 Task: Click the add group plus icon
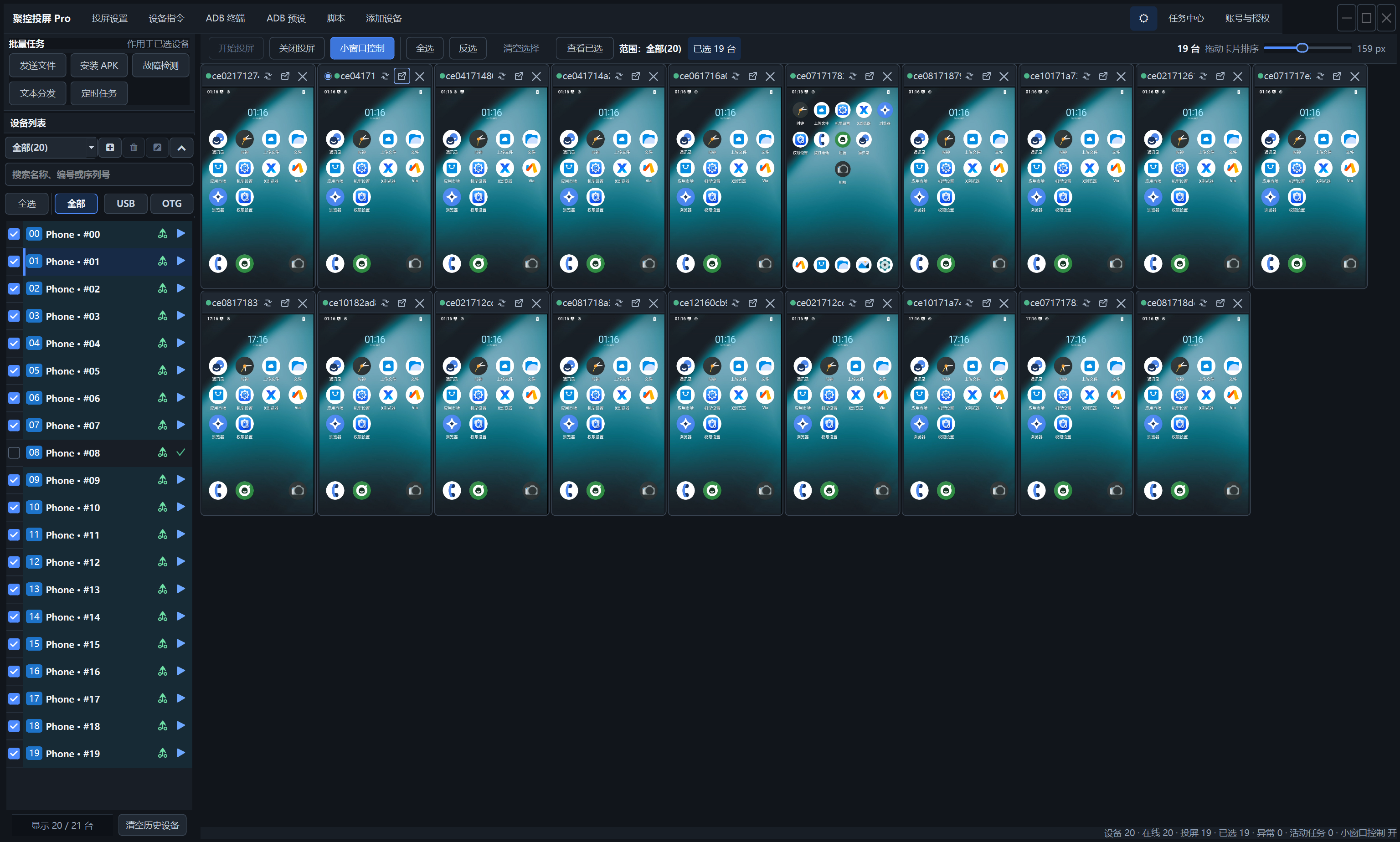tap(110, 148)
